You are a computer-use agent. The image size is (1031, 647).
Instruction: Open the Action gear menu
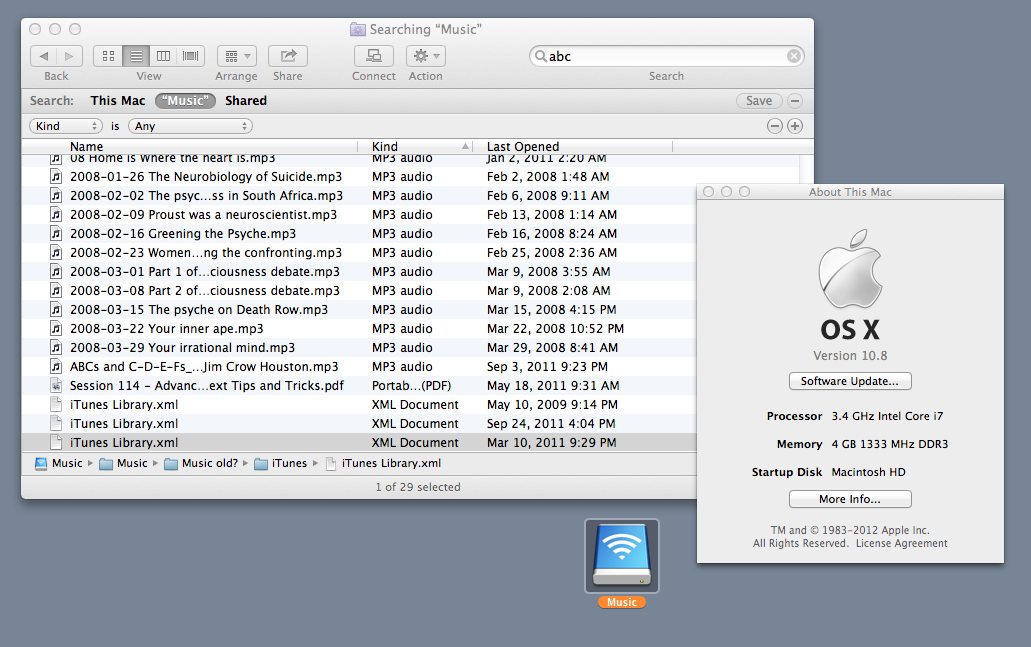coord(425,57)
